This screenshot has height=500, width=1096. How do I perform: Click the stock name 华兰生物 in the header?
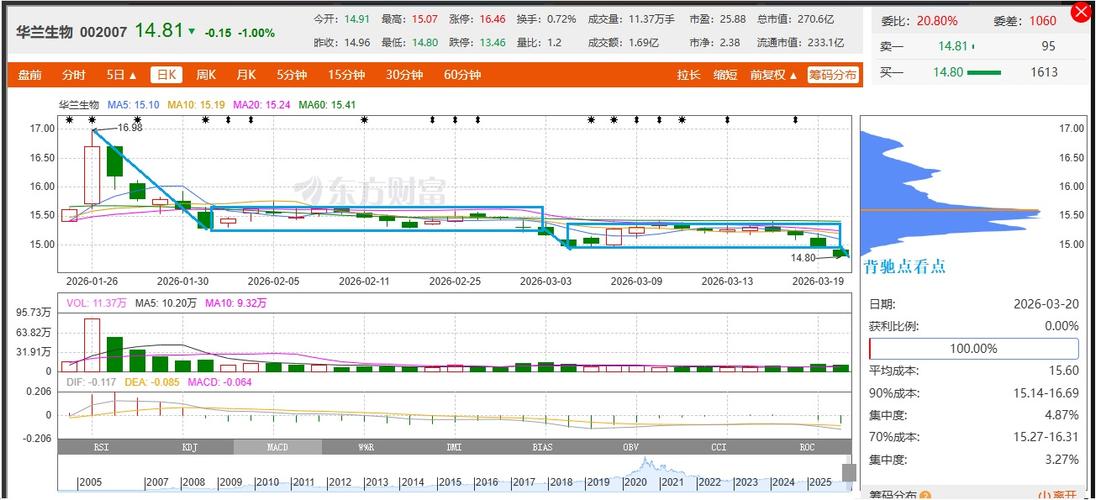pyautogui.click(x=45, y=32)
